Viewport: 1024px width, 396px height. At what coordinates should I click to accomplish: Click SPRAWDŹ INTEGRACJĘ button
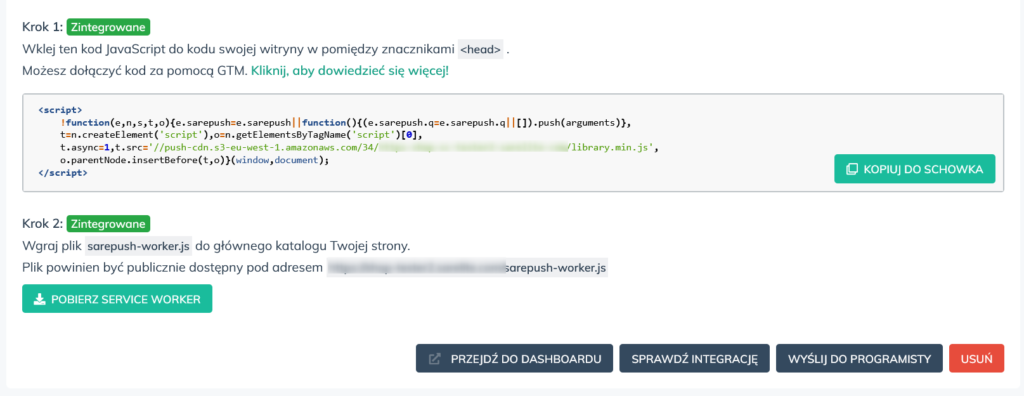(694, 359)
